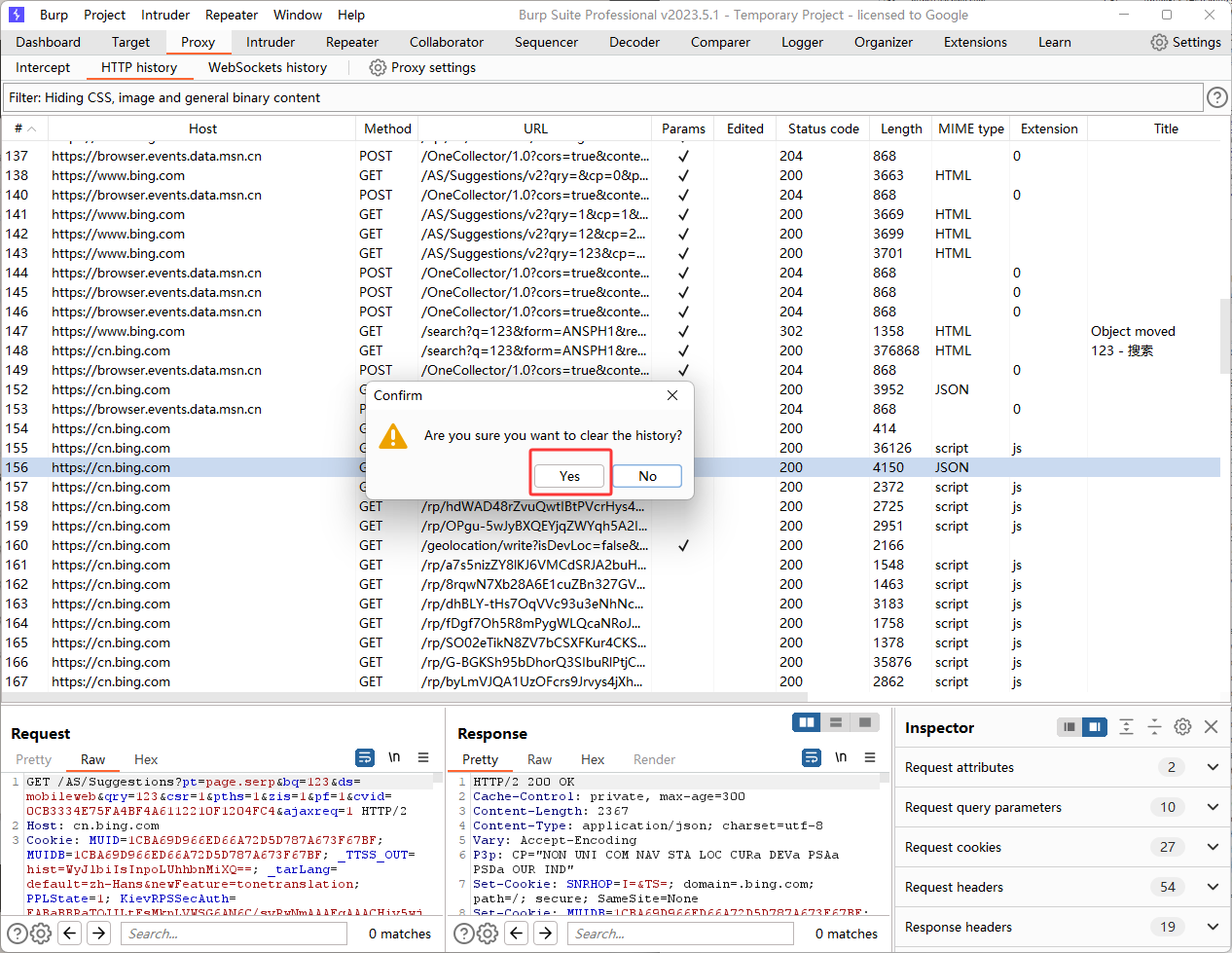Close the Inspector panel

click(1212, 727)
